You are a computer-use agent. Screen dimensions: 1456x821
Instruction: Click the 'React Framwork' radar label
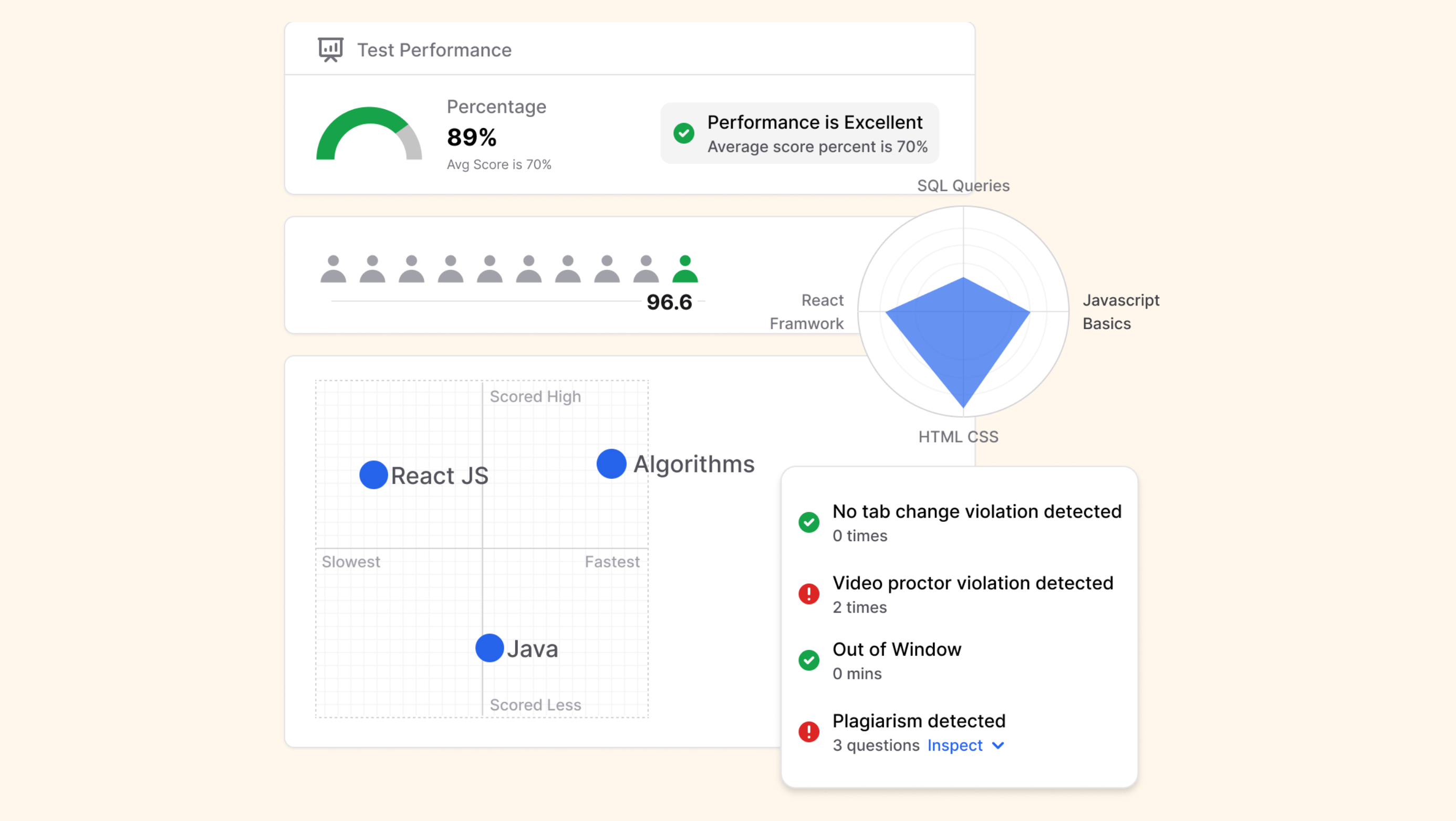click(x=807, y=312)
